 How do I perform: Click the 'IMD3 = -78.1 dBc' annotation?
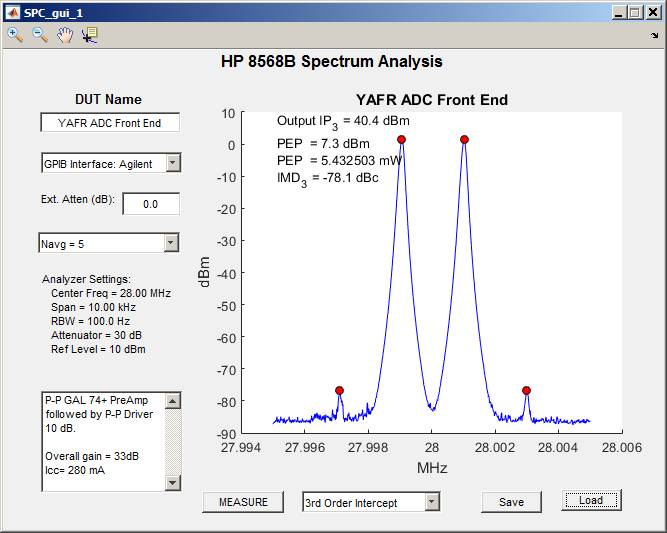pos(328,179)
